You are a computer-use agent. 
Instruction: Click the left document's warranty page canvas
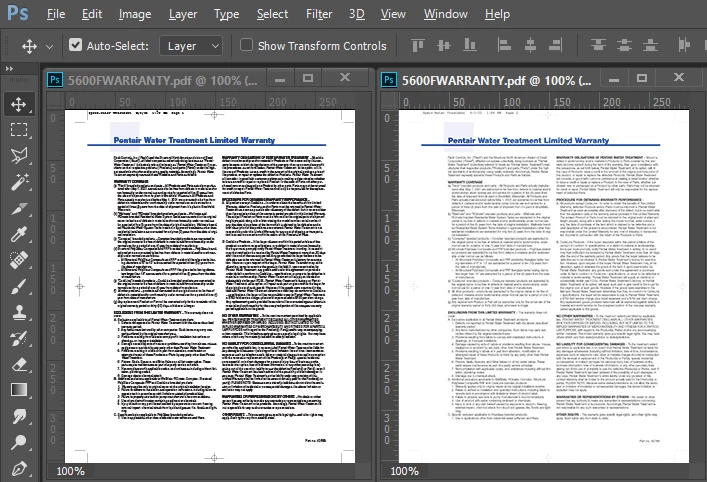click(210, 286)
